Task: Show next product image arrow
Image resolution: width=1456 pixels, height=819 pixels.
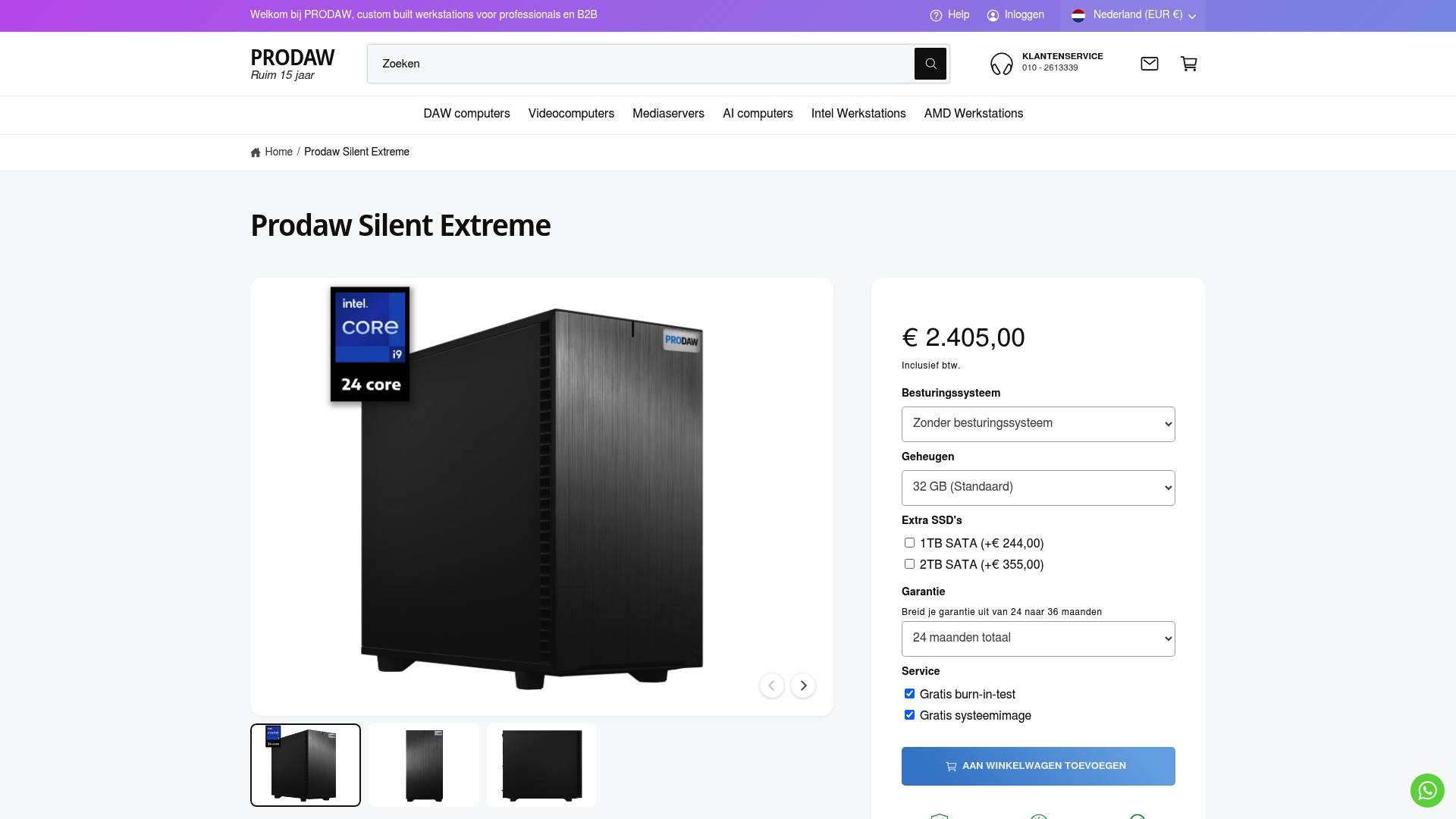Action: (x=803, y=686)
